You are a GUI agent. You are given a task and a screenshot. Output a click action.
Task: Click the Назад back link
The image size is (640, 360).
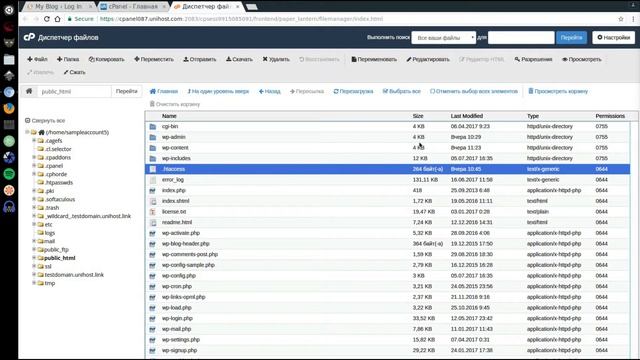pyautogui.click(x=269, y=91)
